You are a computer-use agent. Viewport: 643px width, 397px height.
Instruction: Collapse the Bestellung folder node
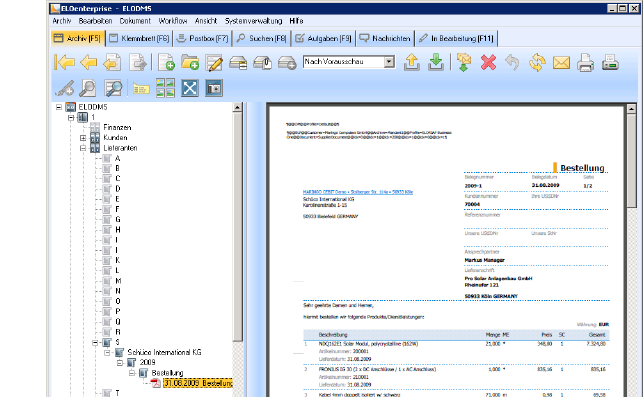[x=132, y=373]
